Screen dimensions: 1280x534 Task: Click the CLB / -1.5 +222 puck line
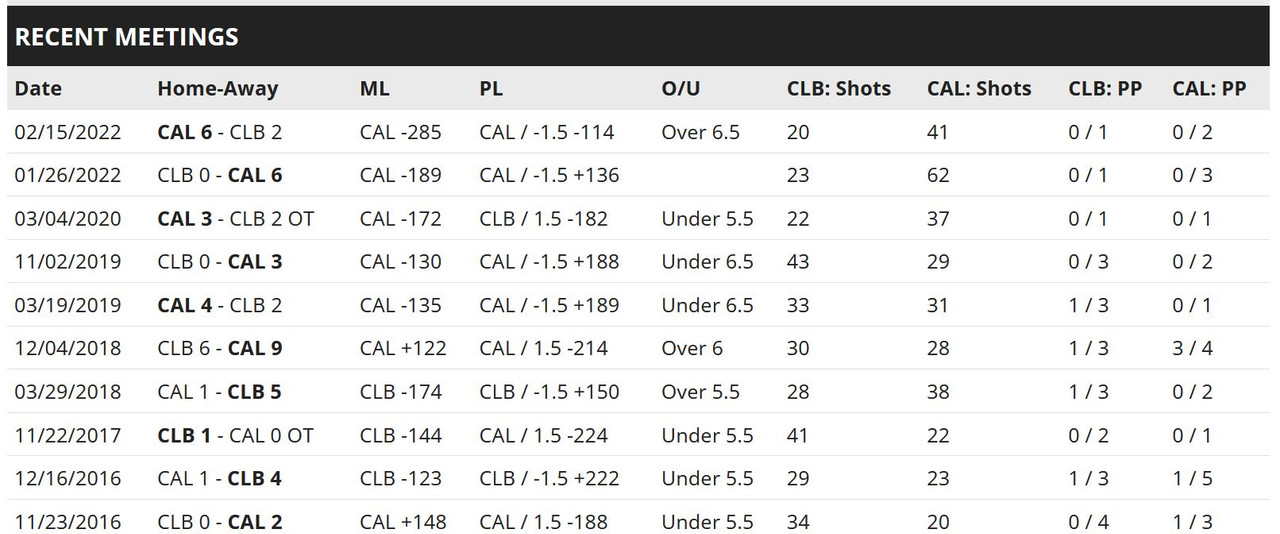coord(549,478)
